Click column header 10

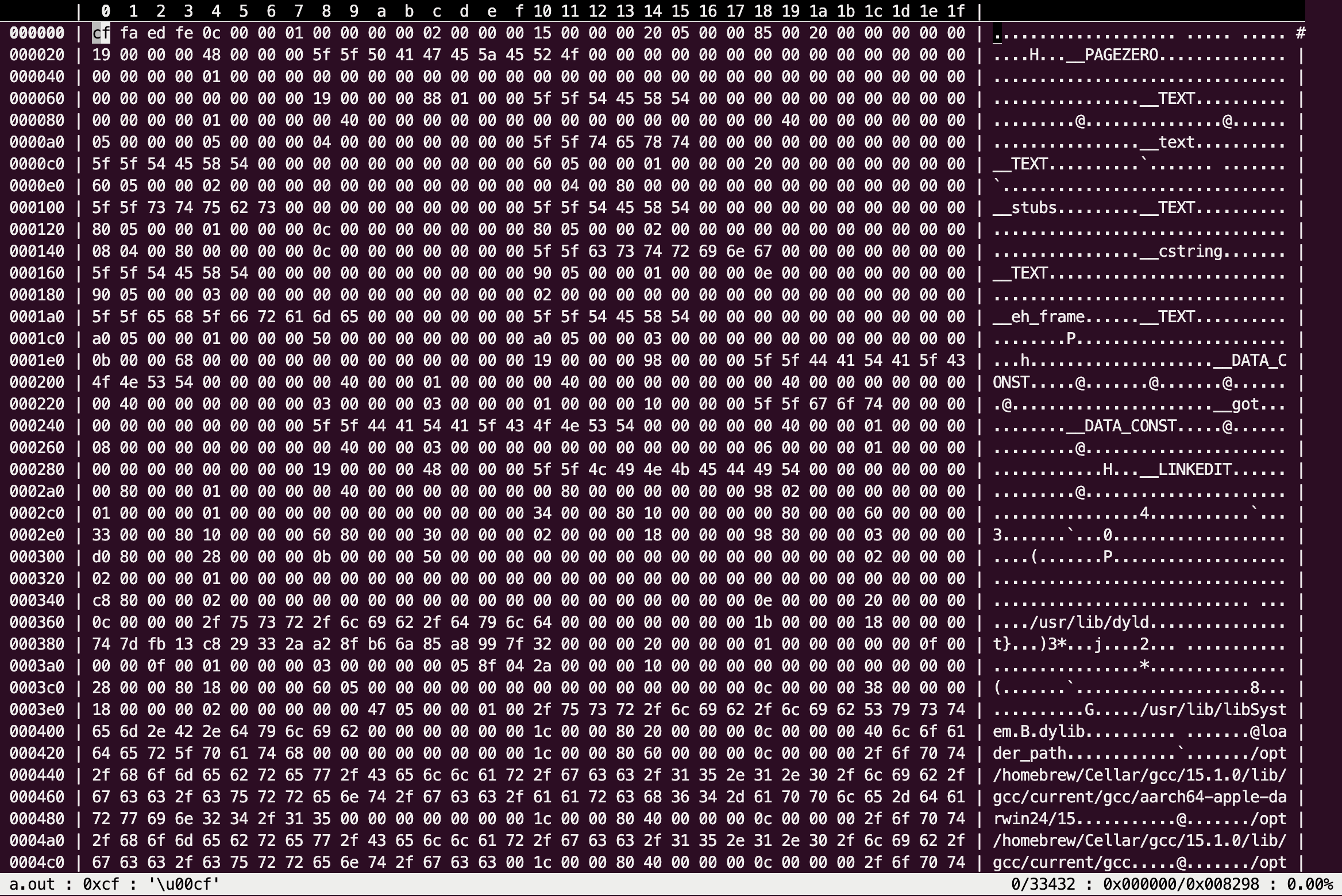[542, 11]
